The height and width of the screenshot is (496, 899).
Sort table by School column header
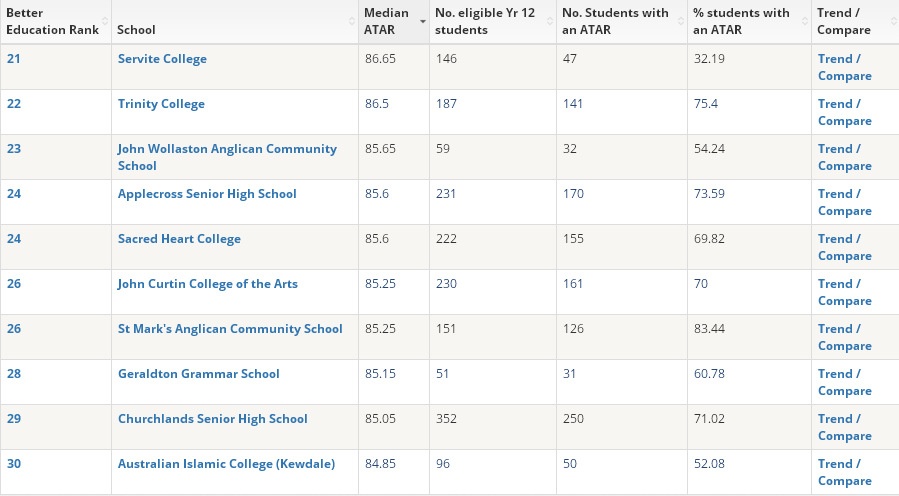136,30
